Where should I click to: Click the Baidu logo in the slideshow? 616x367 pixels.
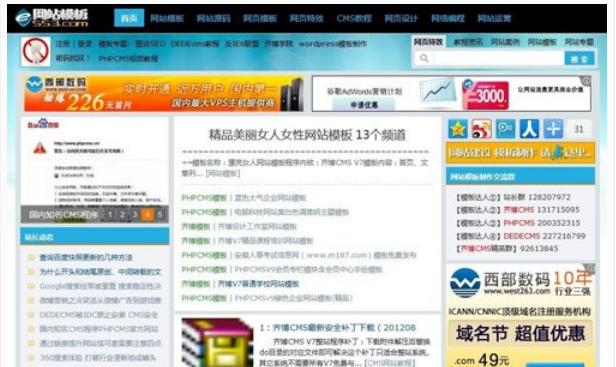(x=43, y=124)
